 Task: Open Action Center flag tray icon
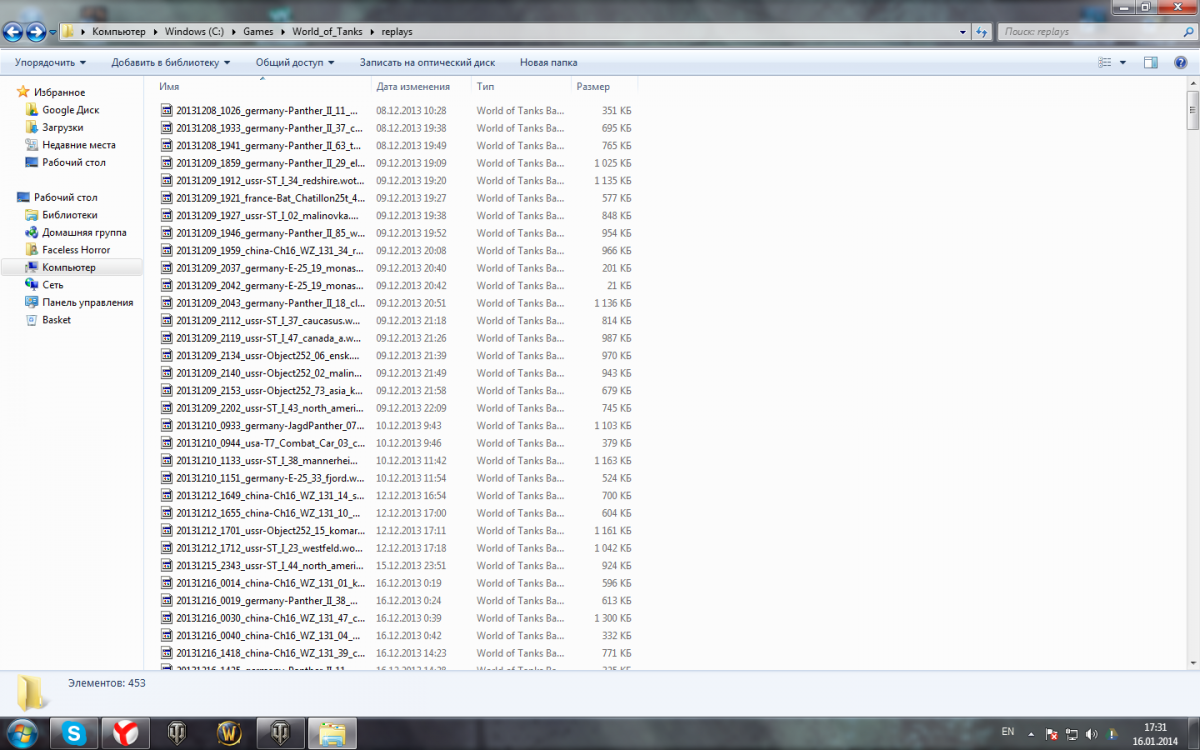click(x=1051, y=734)
